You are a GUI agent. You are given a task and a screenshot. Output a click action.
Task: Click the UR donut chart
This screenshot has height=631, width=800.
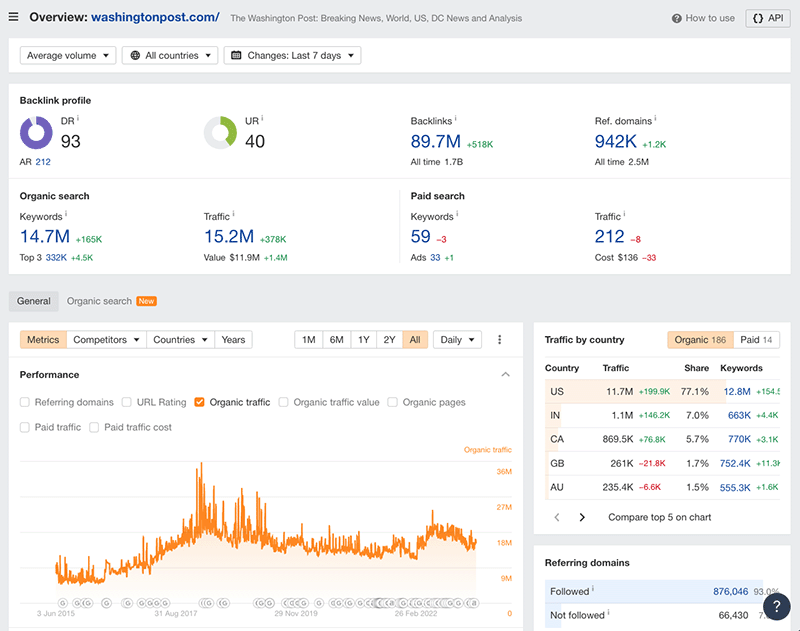click(x=220, y=133)
